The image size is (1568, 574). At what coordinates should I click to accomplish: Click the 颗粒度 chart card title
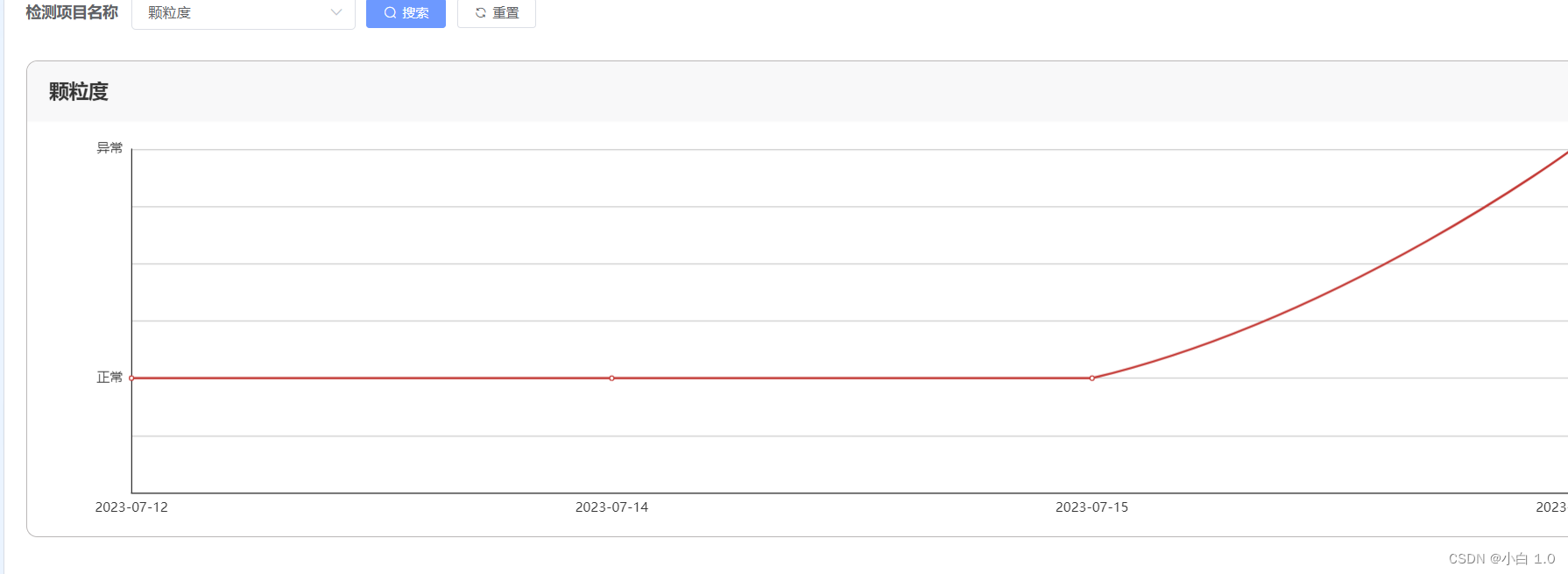tap(79, 92)
